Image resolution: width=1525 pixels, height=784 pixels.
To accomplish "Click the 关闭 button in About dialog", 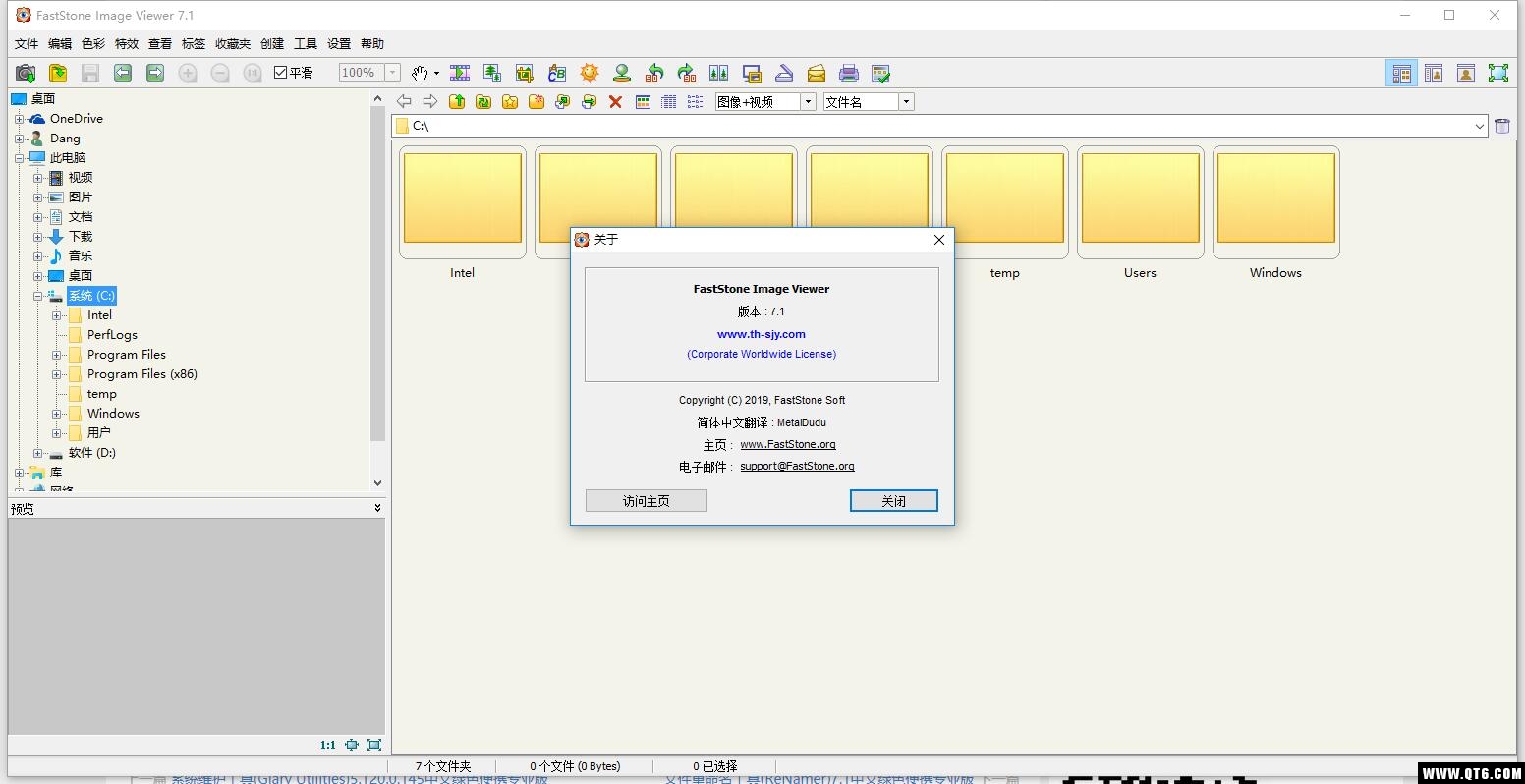I will point(894,501).
